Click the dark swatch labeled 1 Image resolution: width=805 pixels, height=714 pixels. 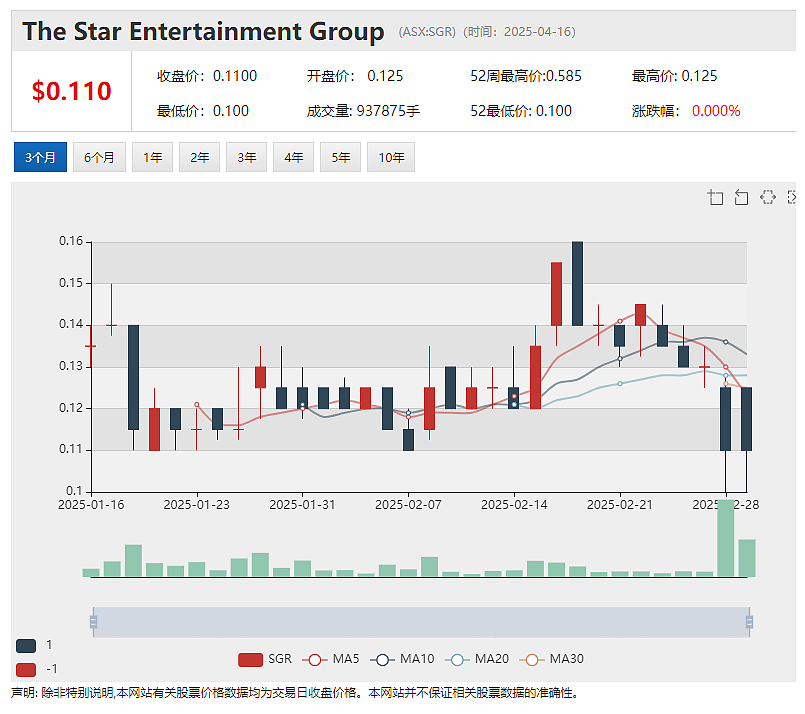point(26,646)
